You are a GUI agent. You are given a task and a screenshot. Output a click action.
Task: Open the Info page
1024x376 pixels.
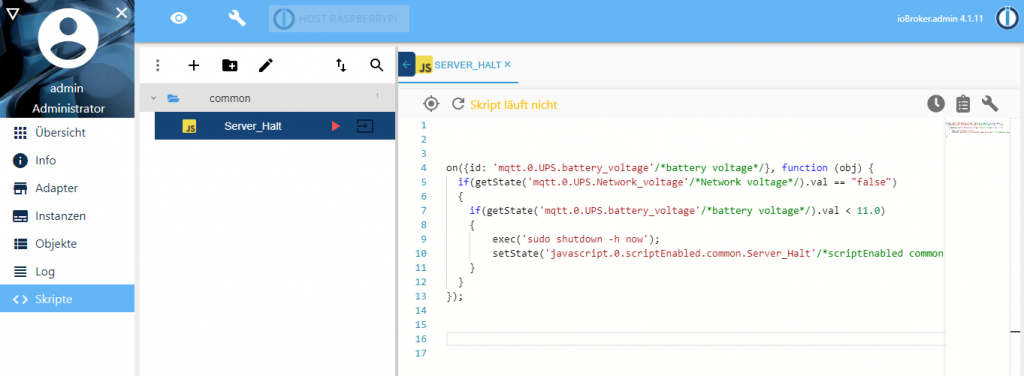[67, 161]
